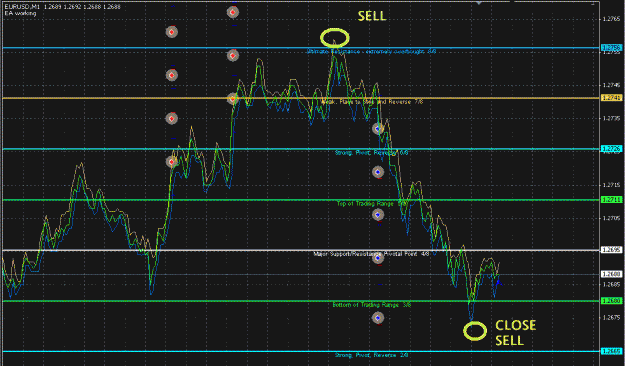
Task: Select the blue dot marker below the Bottom of Trading Range label
Action: click(x=378, y=318)
